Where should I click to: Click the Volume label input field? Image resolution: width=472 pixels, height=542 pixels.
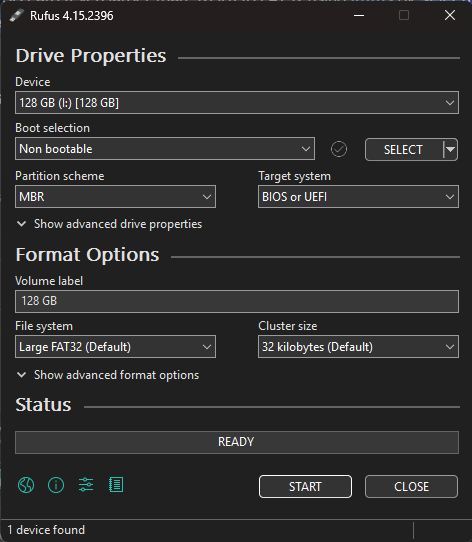[x=237, y=301]
